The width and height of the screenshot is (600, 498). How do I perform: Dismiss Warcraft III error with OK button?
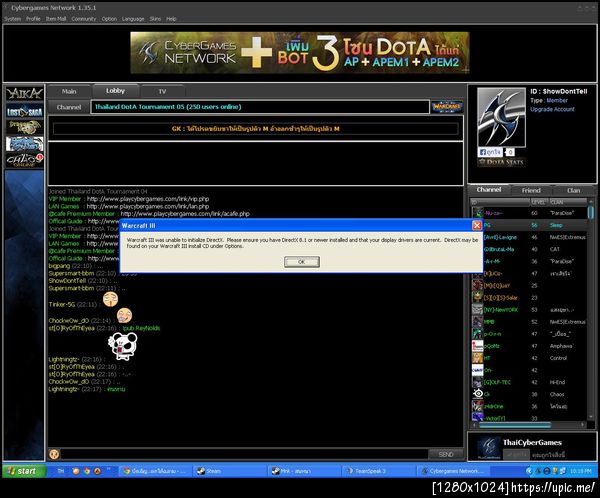(x=302, y=262)
